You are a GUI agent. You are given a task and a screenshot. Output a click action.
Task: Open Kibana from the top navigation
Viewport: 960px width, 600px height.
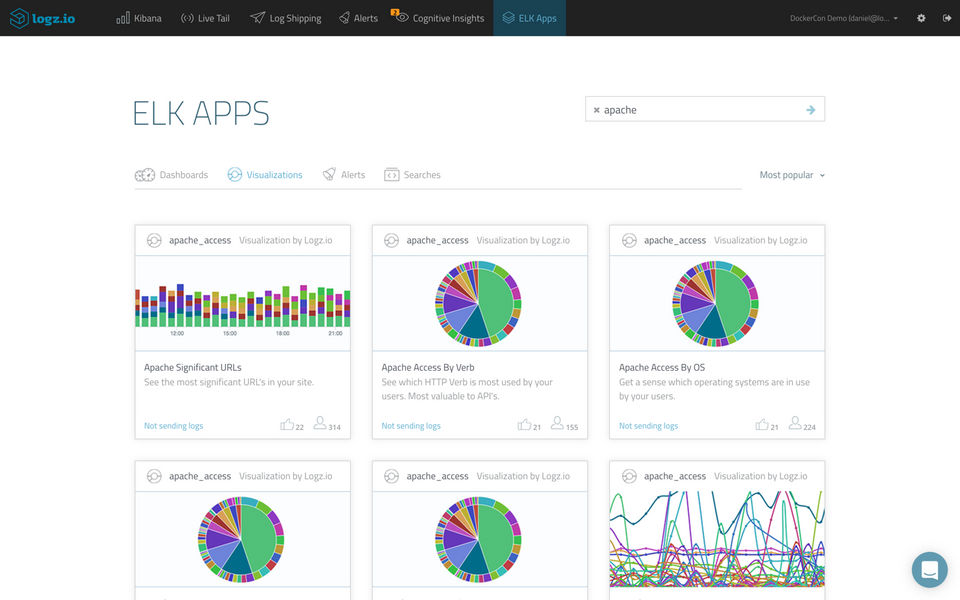139,18
